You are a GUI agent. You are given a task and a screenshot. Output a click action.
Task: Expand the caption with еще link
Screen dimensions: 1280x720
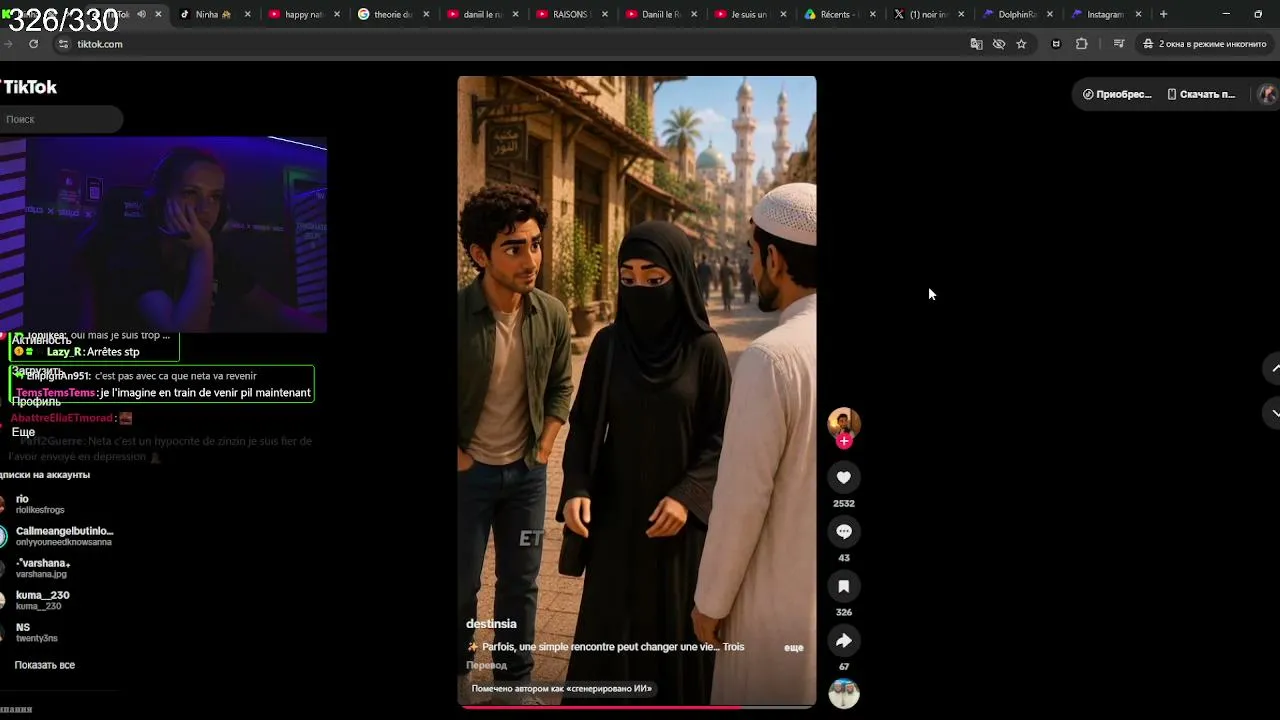(793, 647)
